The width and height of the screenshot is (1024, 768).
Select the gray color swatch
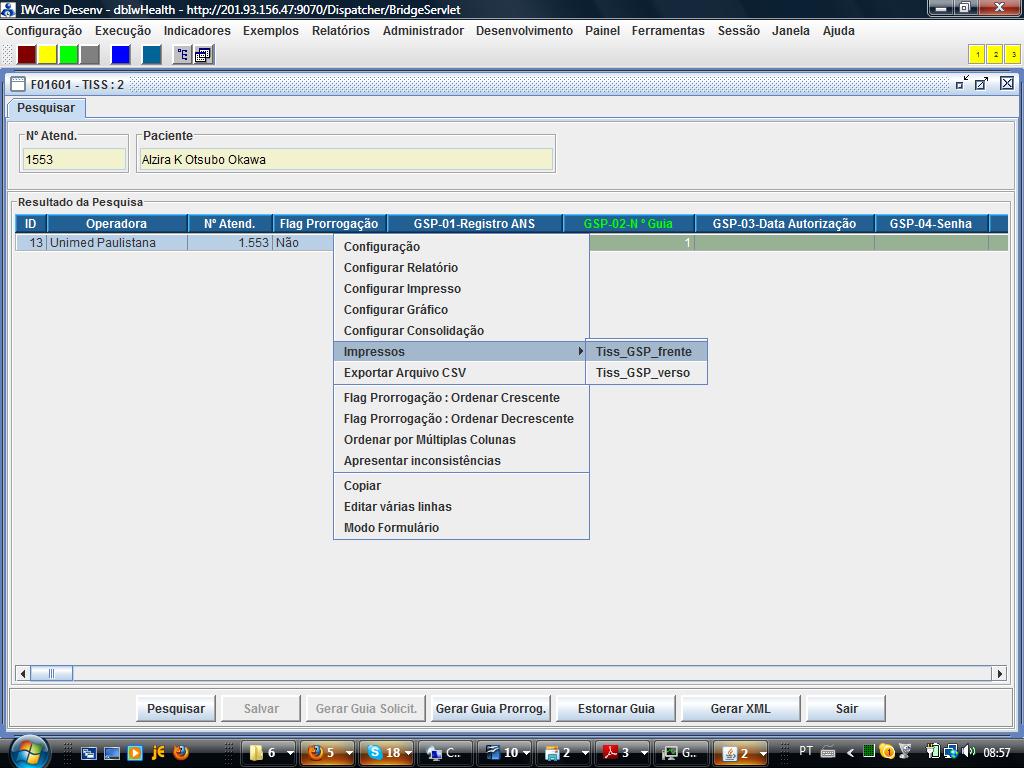(x=89, y=55)
